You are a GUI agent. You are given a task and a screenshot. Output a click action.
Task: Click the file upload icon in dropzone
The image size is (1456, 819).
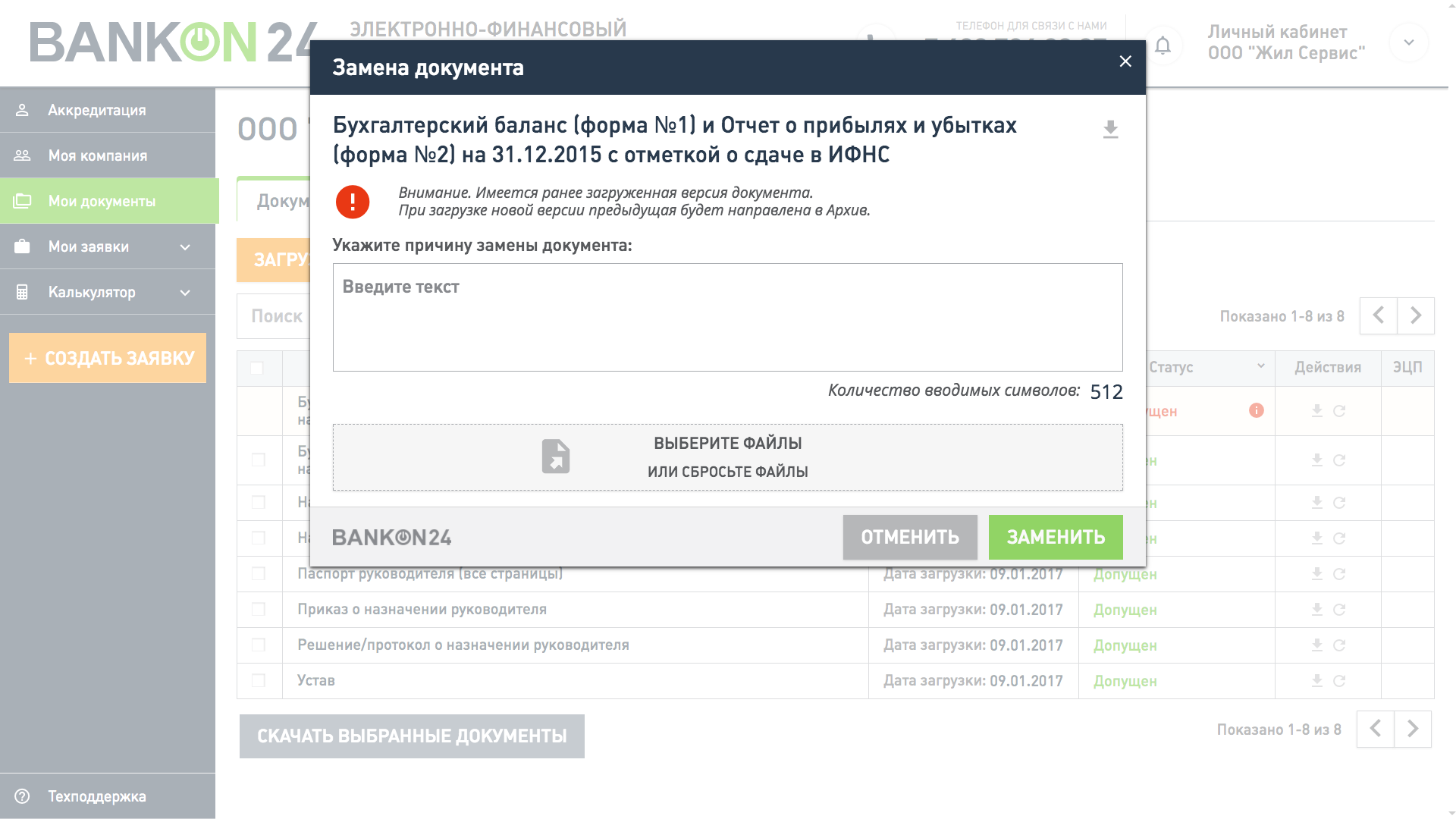pos(555,457)
